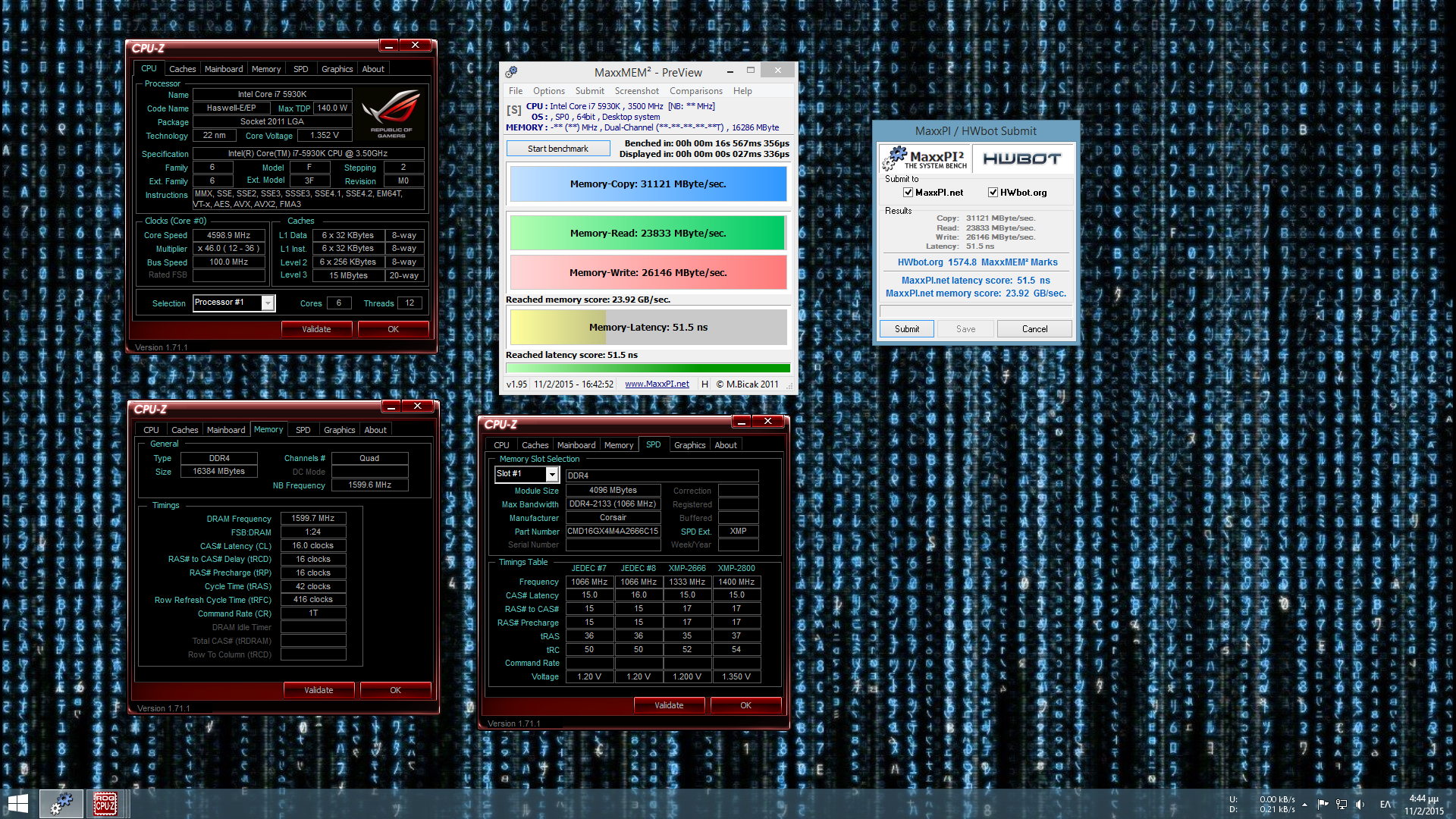This screenshot has height=819, width=1456.
Task: Show hidden tray icons arrow
Action: coord(1304,805)
